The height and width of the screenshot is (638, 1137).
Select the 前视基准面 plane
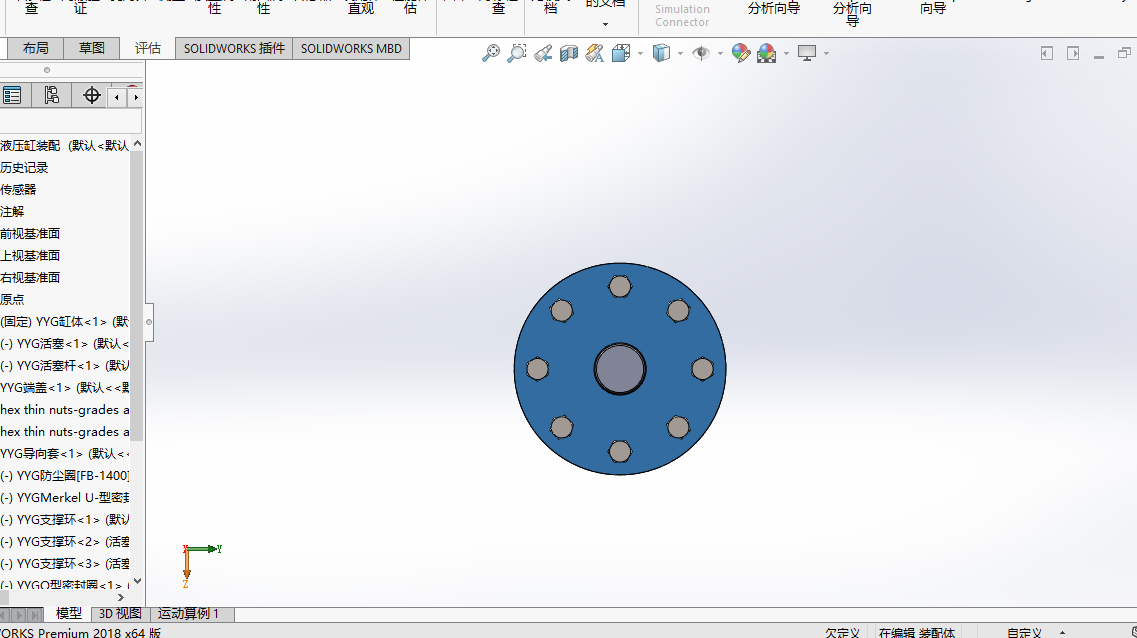[30, 233]
